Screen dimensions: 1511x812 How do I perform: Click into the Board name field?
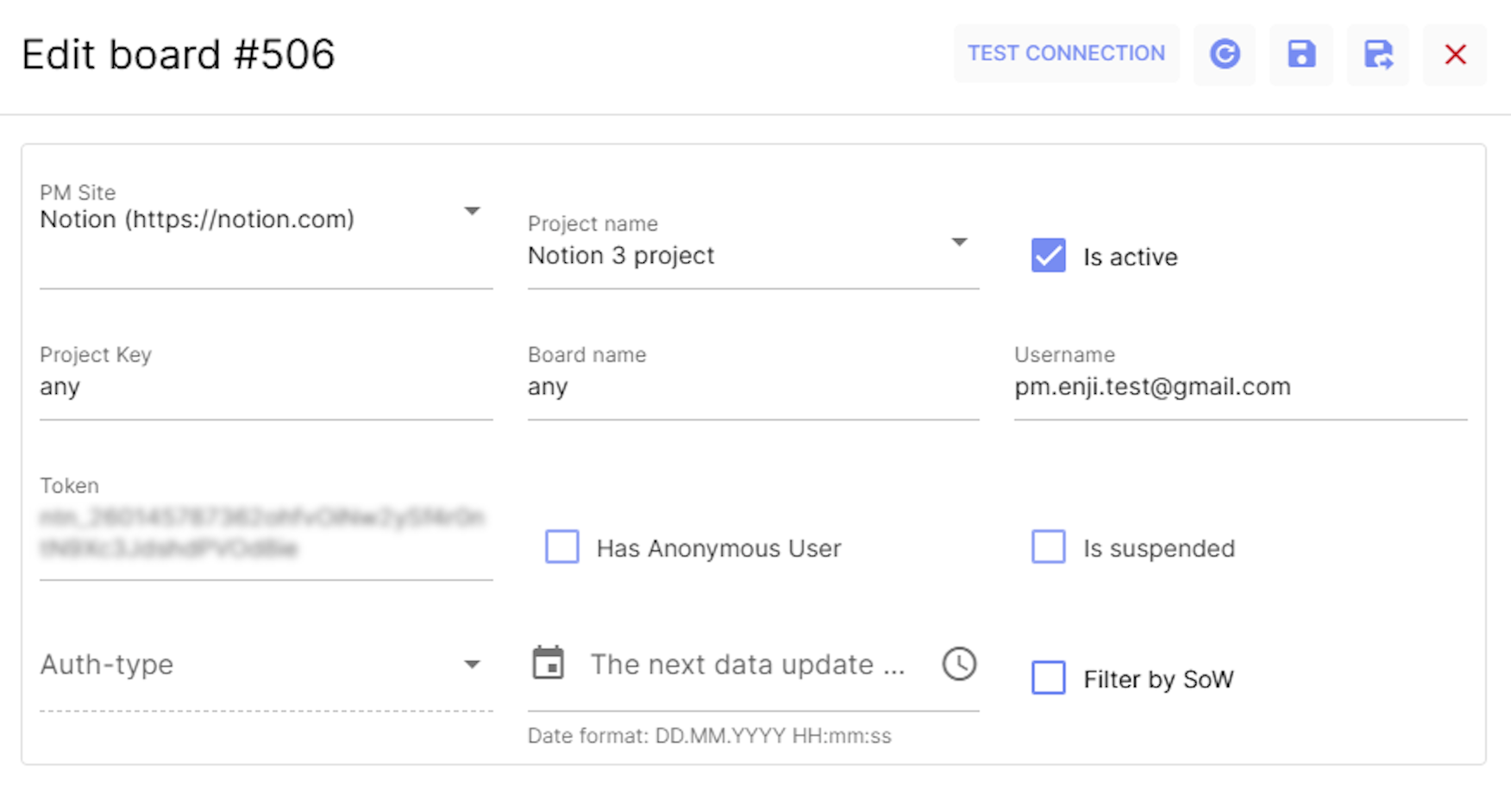pyautogui.click(x=753, y=387)
